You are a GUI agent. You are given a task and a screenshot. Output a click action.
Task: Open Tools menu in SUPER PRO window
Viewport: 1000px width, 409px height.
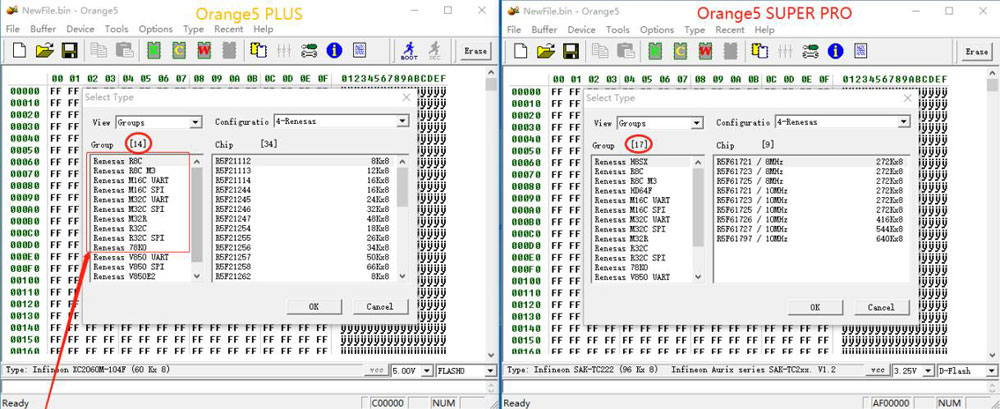click(x=617, y=29)
